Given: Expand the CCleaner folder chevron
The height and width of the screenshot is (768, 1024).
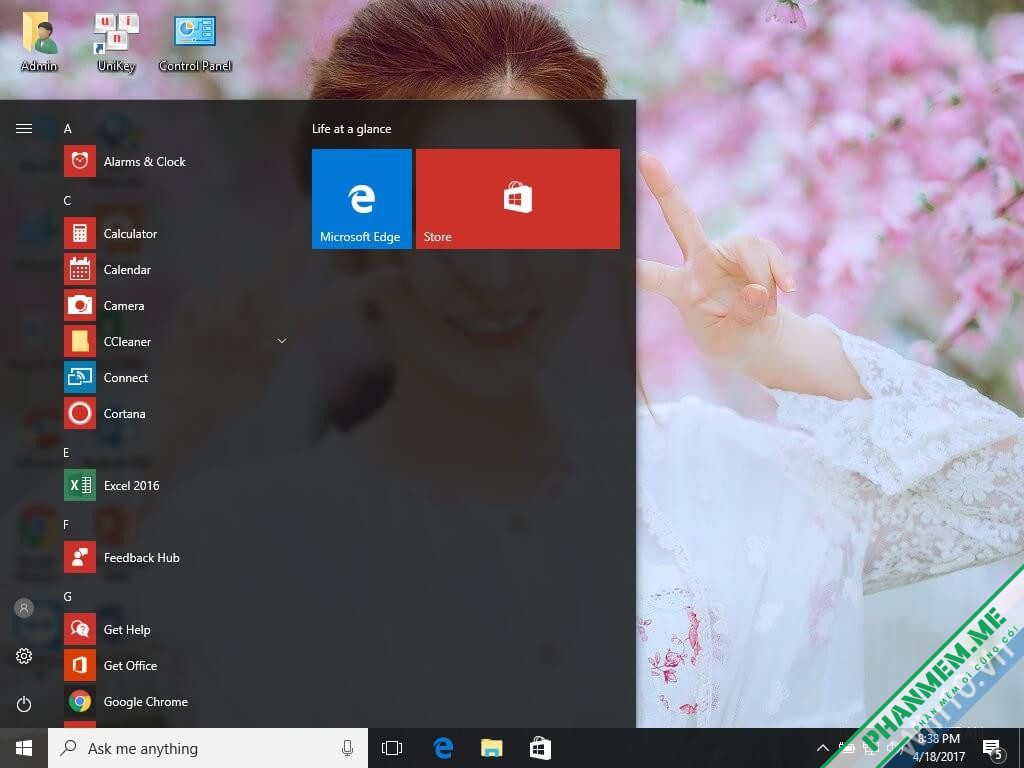Looking at the screenshot, I should [281, 341].
